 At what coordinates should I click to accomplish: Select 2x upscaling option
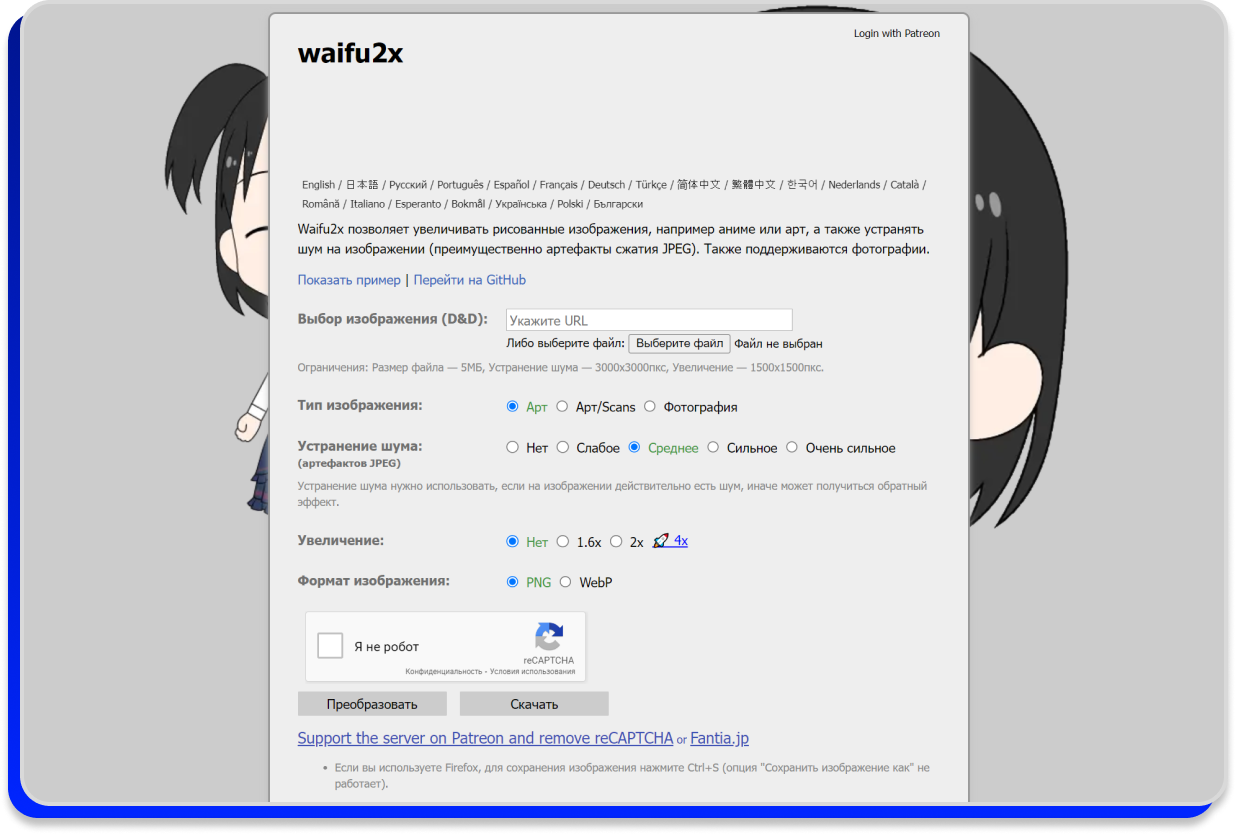point(616,541)
